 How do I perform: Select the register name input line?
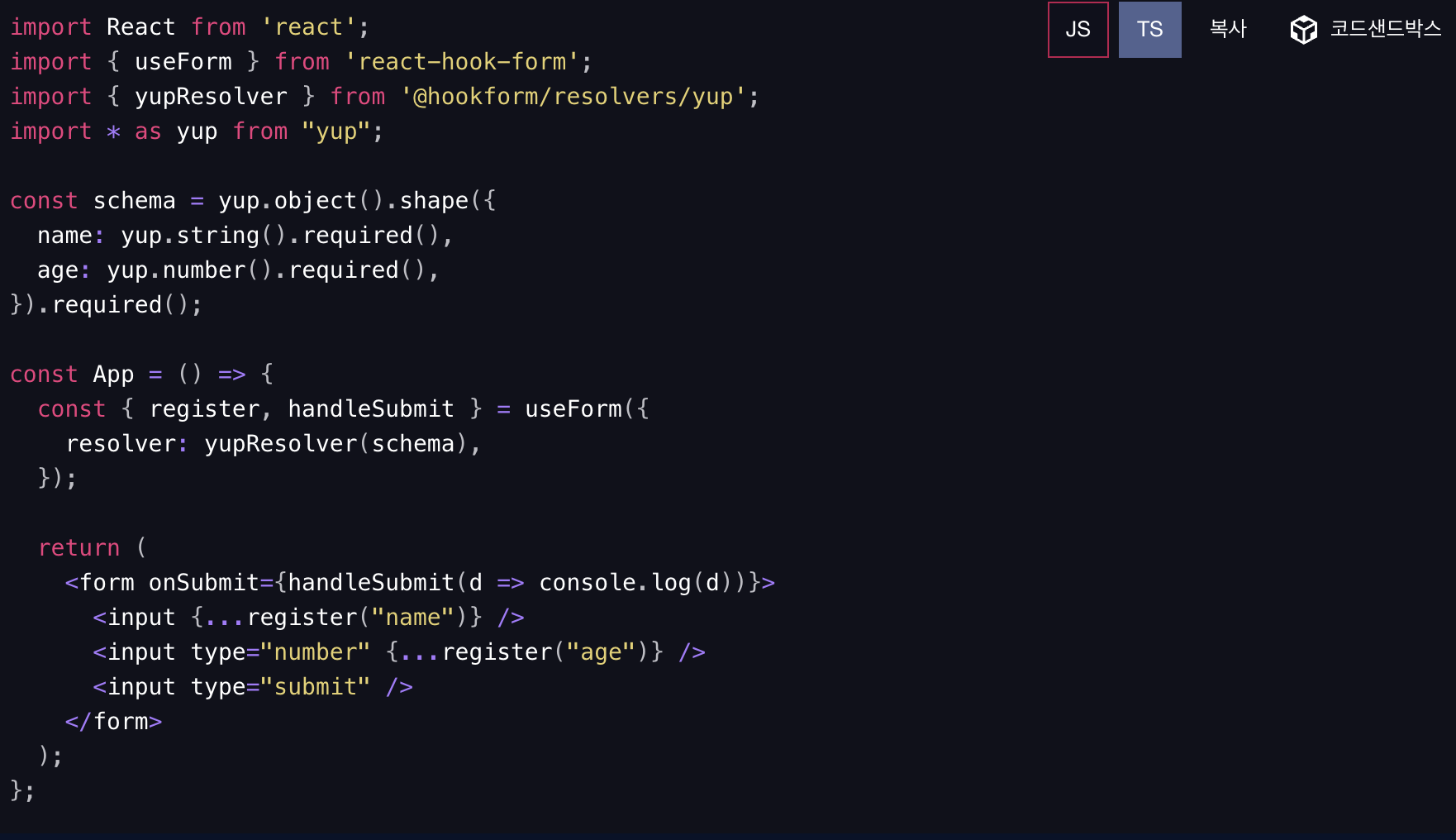tap(310, 617)
